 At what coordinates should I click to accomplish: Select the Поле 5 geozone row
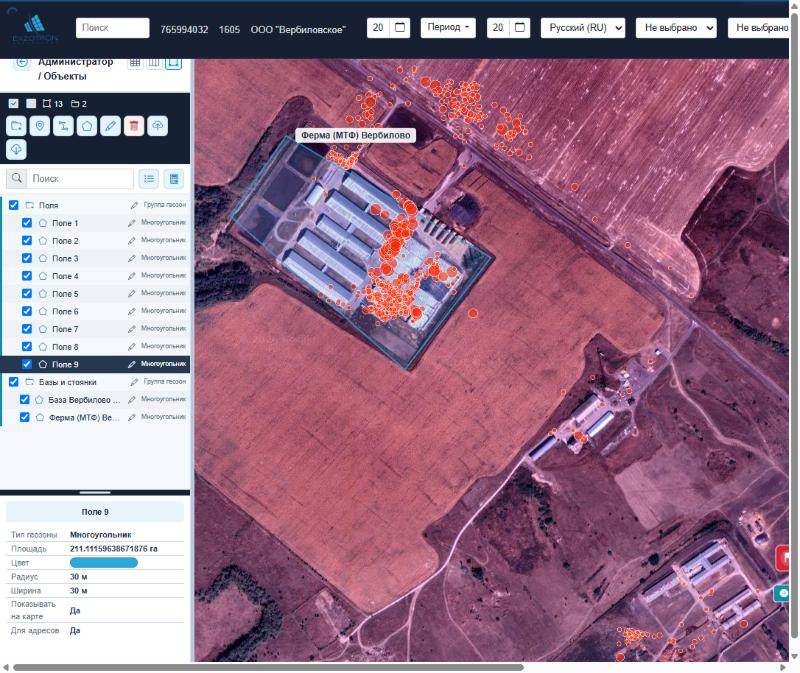click(95, 294)
